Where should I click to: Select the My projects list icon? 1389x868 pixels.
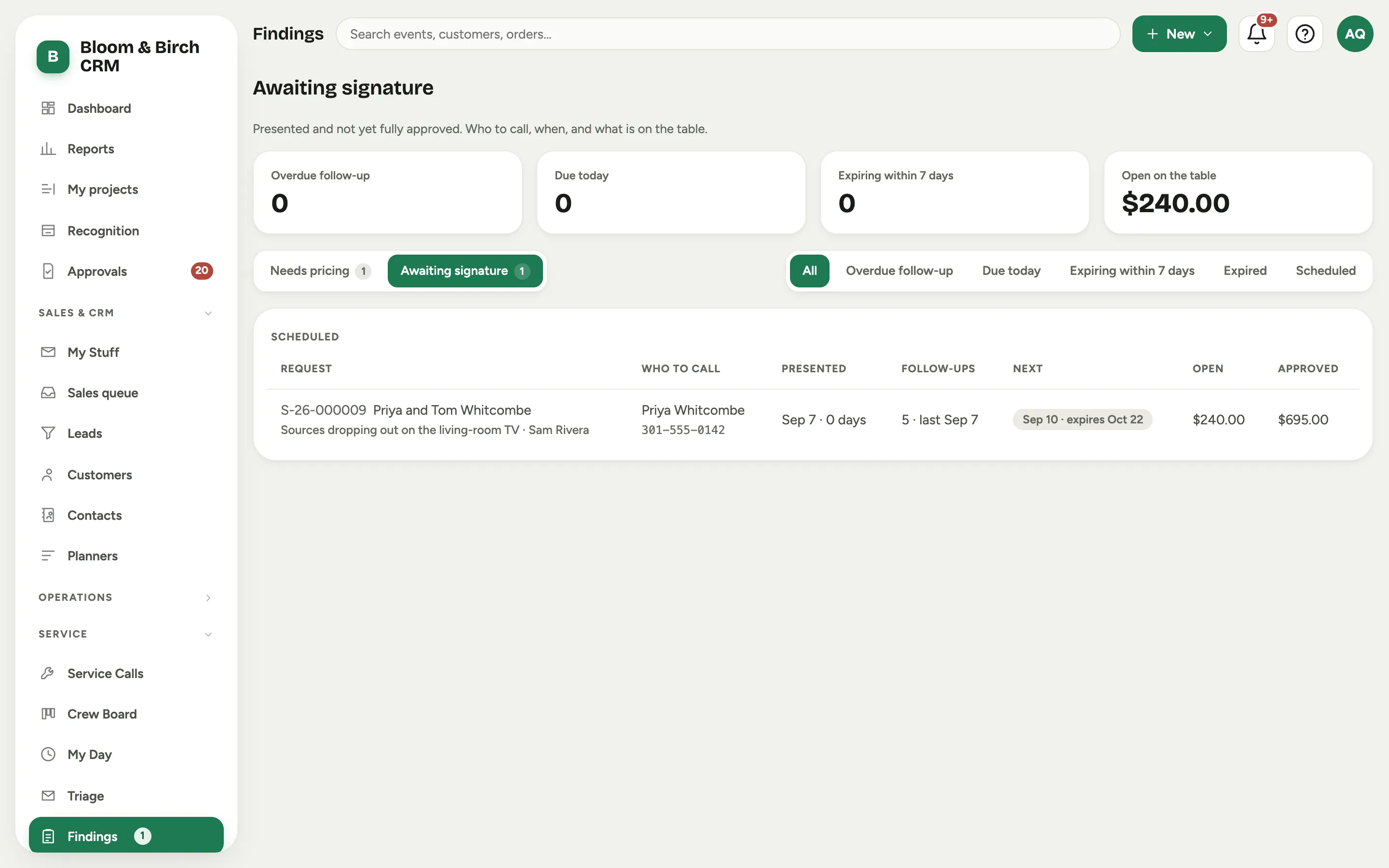coord(48,189)
